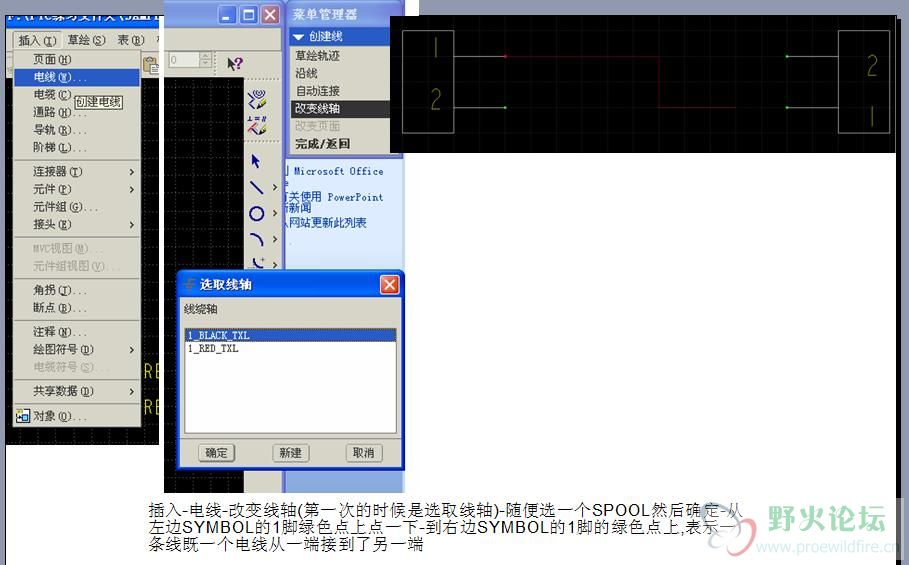Choose 对象 (Object) menu entry
The height and width of the screenshot is (565, 909).
coord(77,416)
